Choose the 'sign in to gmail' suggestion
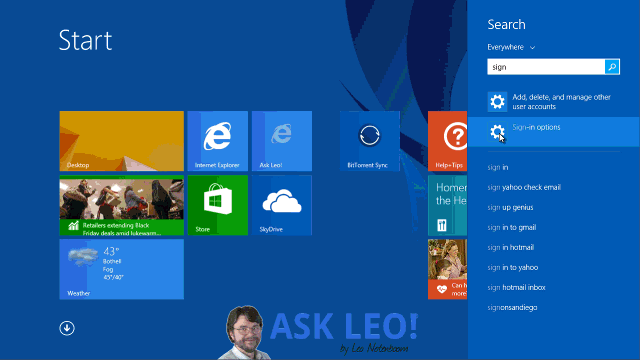The width and height of the screenshot is (640, 360). tap(511, 227)
